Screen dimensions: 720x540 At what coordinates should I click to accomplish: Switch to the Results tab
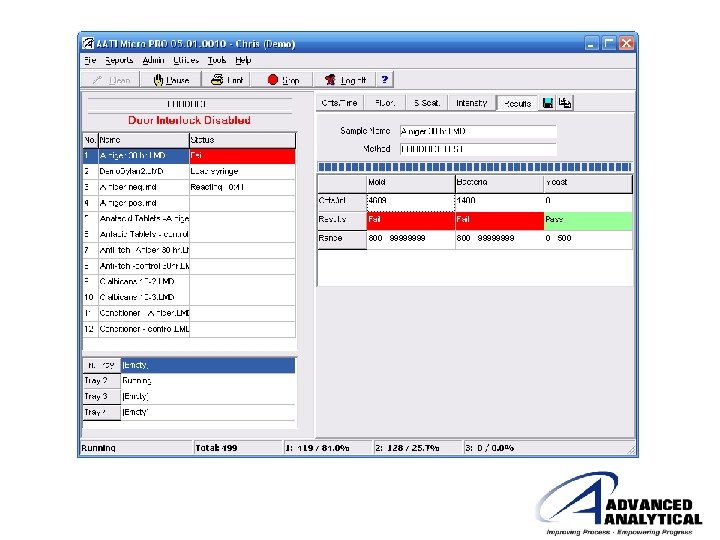tap(518, 103)
